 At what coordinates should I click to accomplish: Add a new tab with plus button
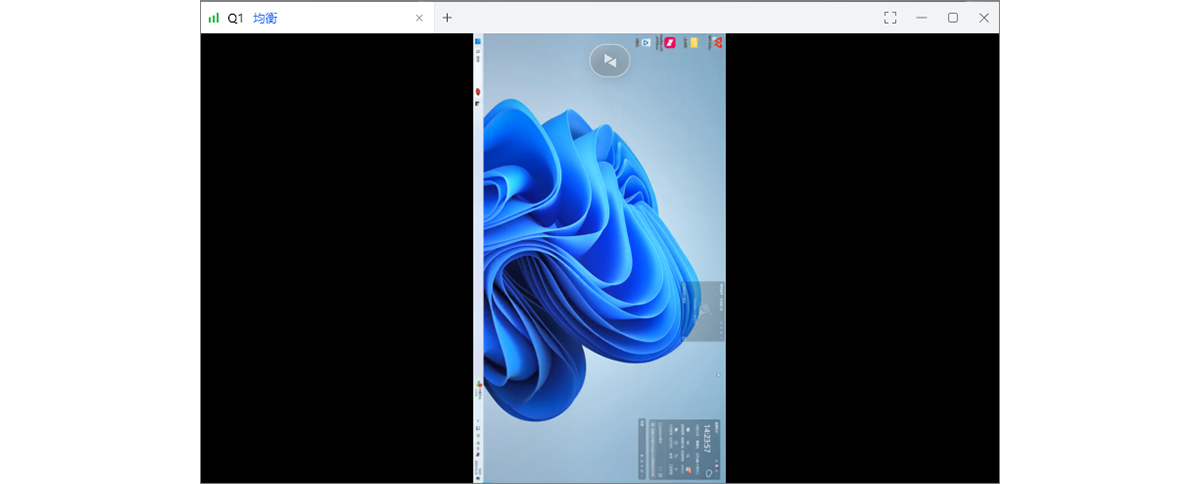pyautogui.click(x=447, y=18)
